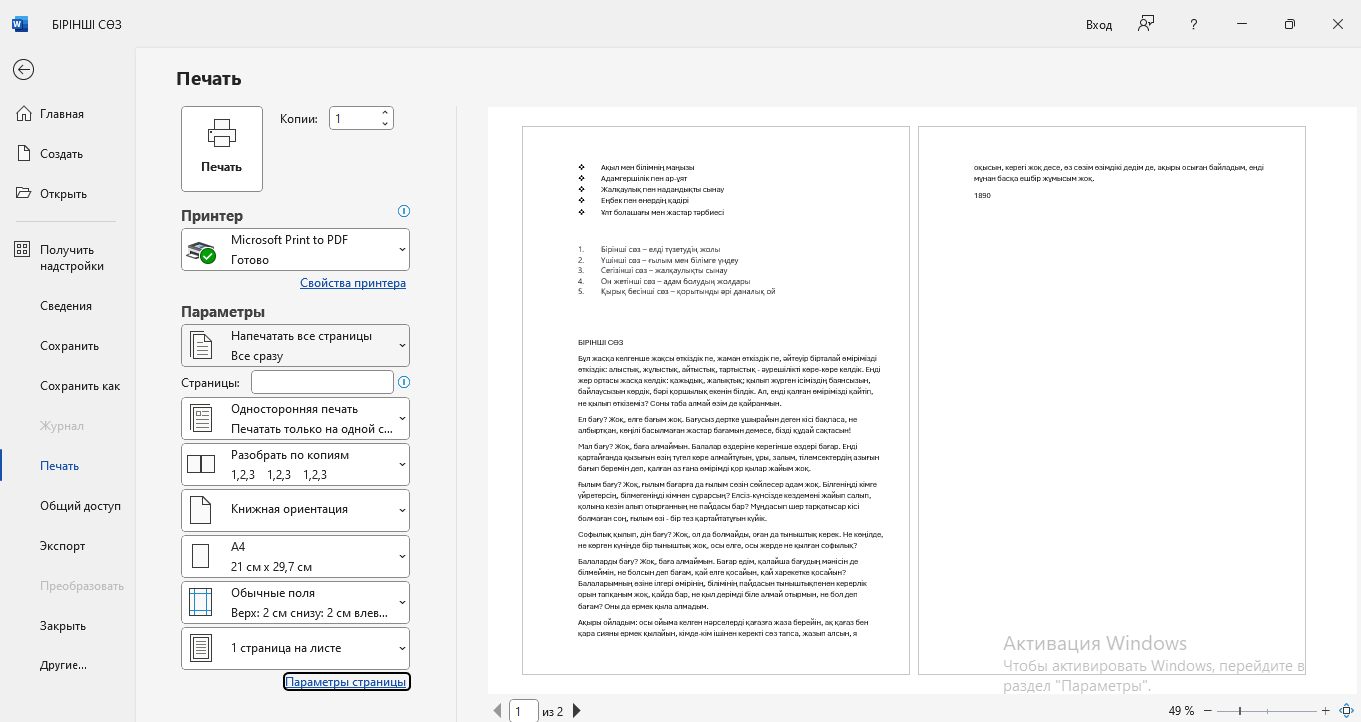Image resolution: width=1361 pixels, height=722 pixels.
Task: Open Разобрать по копиям collation dropdown
Action: click(295, 464)
